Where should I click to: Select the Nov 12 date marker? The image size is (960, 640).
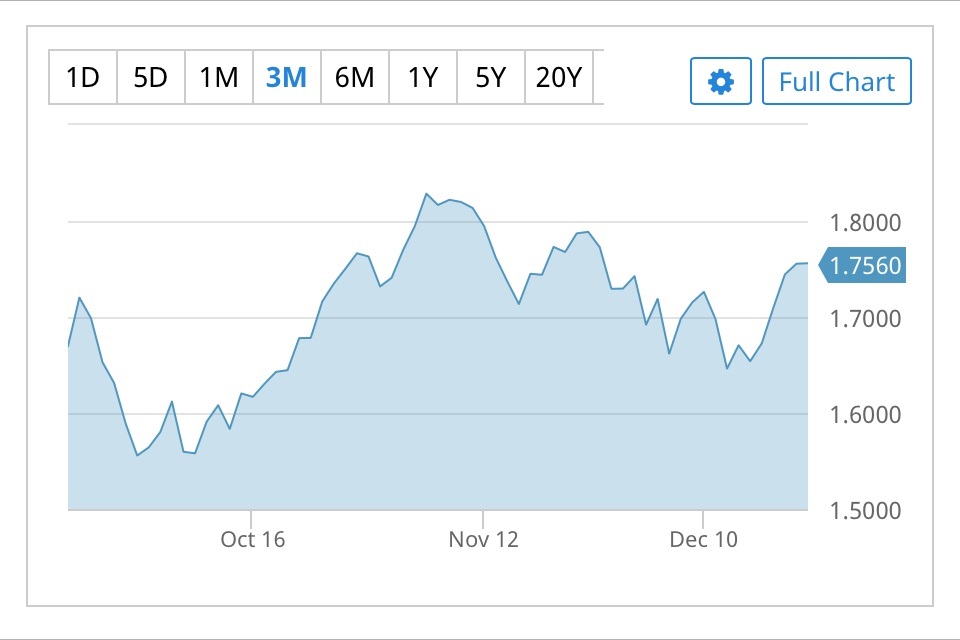coord(484,540)
